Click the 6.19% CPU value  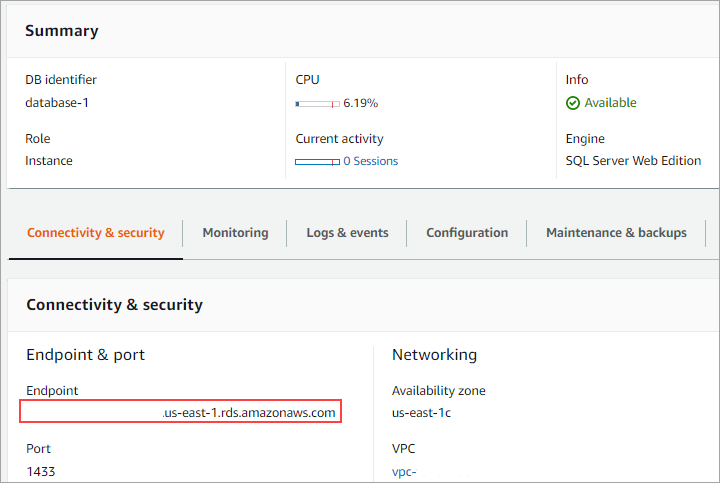pyautogui.click(x=360, y=103)
